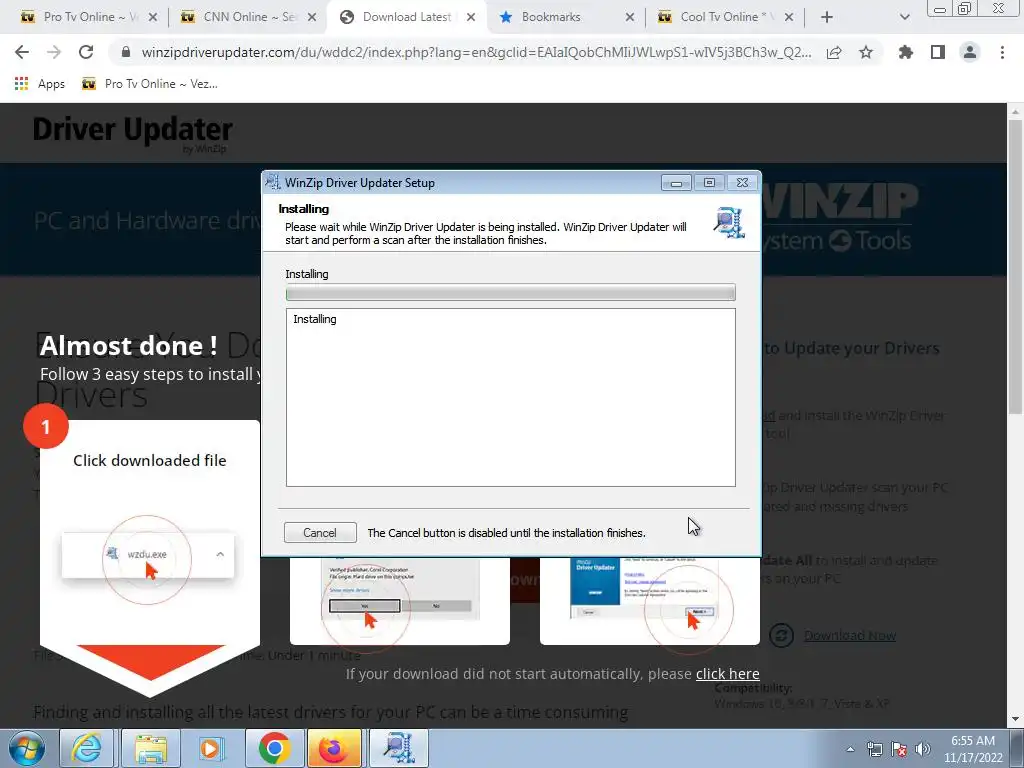Open Pro Tv Online bookmark

pyautogui.click(x=150, y=84)
